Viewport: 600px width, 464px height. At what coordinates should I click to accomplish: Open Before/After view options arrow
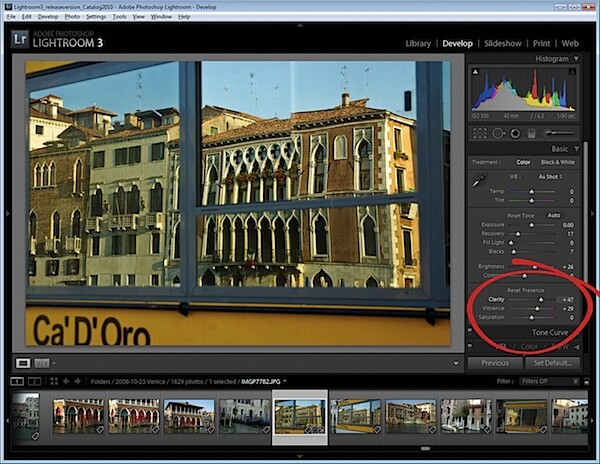pyautogui.click(x=54, y=363)
